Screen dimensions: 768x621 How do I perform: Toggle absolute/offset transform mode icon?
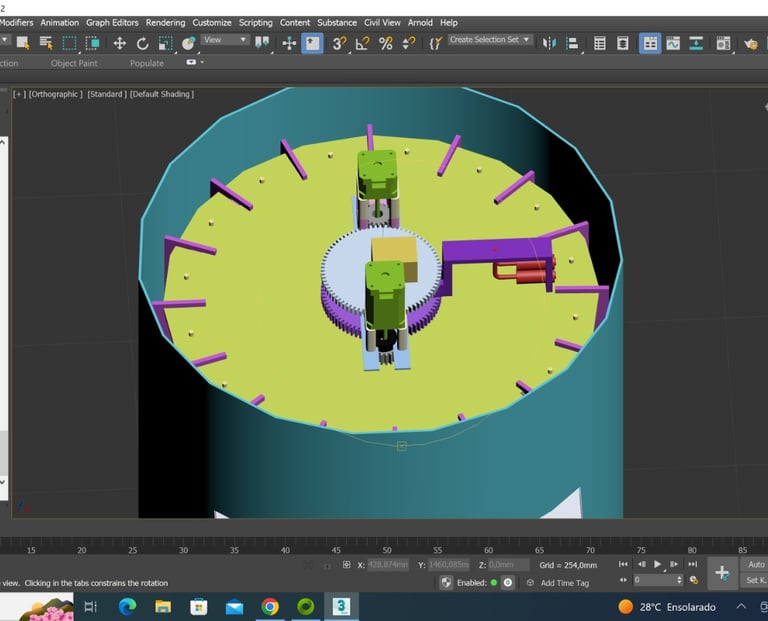(346, 565)
